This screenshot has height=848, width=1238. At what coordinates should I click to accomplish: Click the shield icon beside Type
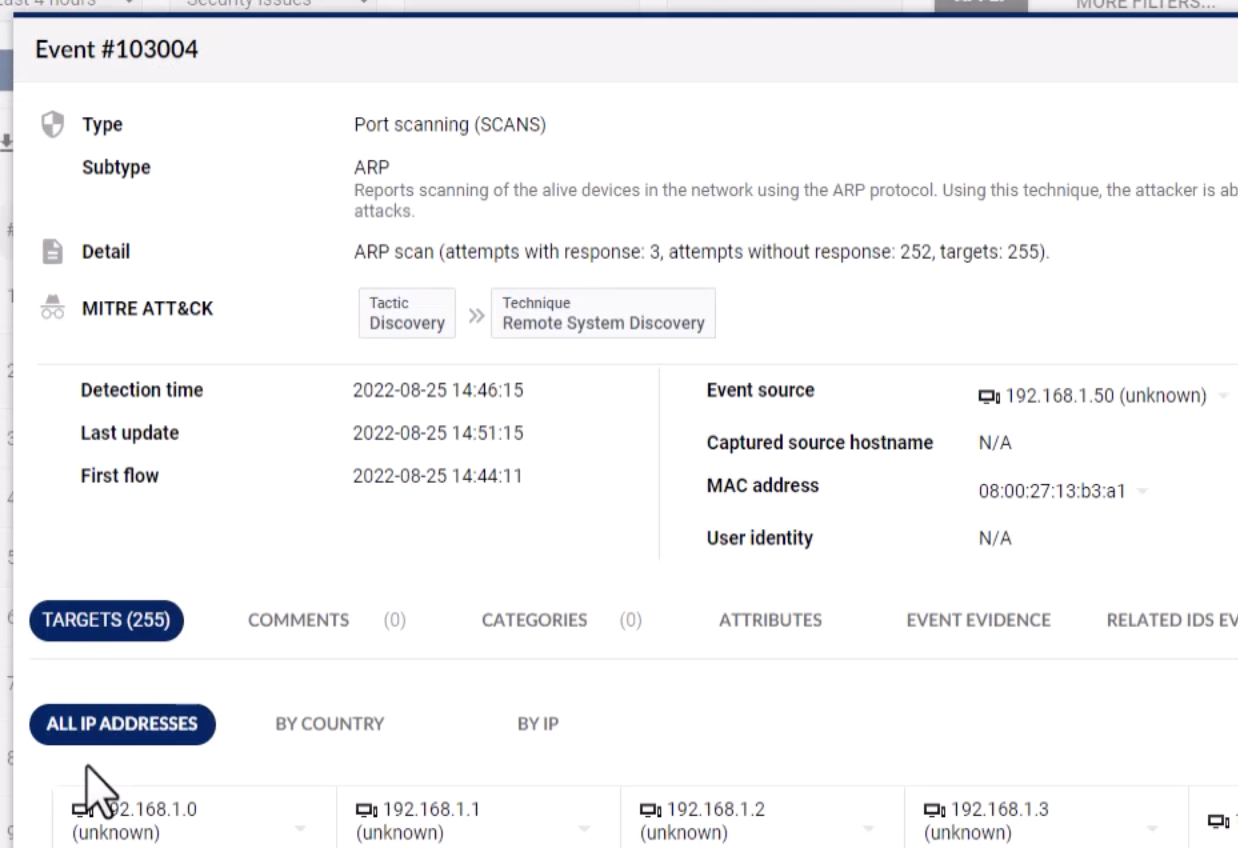click(x=52, y=125)
